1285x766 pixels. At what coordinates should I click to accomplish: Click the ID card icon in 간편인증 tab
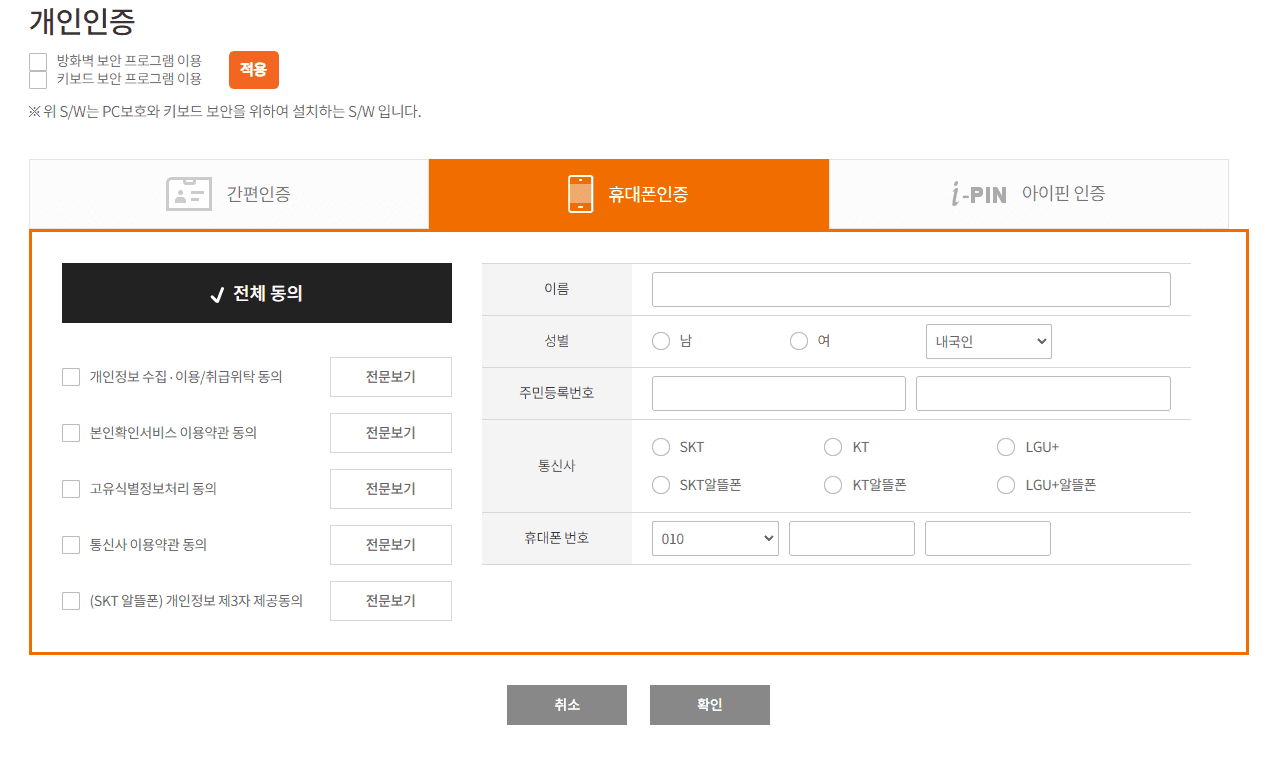(189, 194)
